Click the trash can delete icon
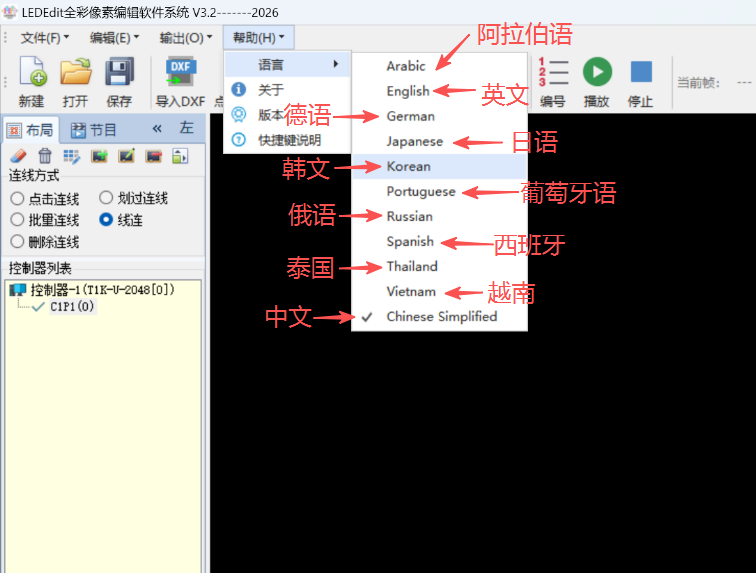The image size is (756, 573). tap(45, 156)
